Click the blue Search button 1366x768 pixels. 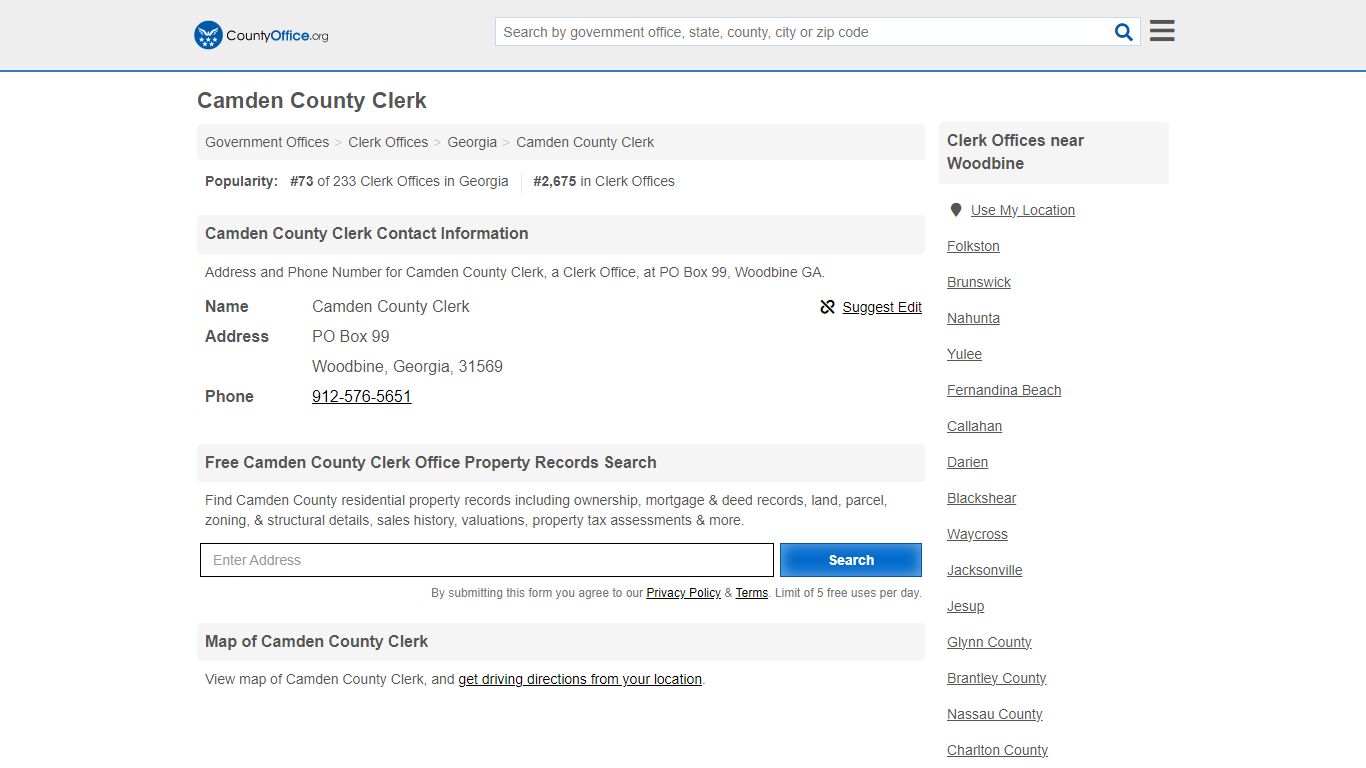(851, 560)
